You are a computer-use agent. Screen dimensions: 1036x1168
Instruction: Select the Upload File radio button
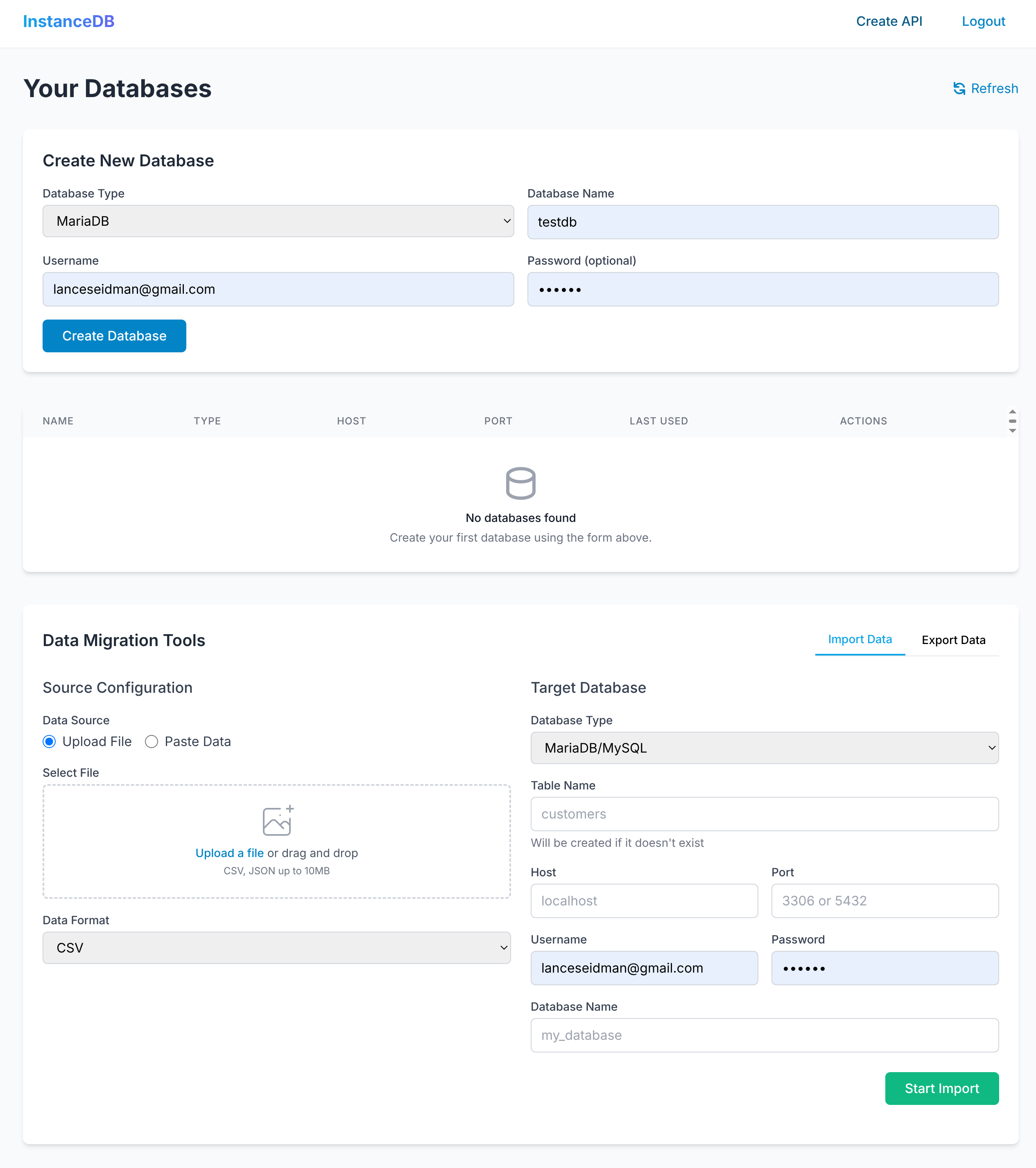[x=49, y=741]
